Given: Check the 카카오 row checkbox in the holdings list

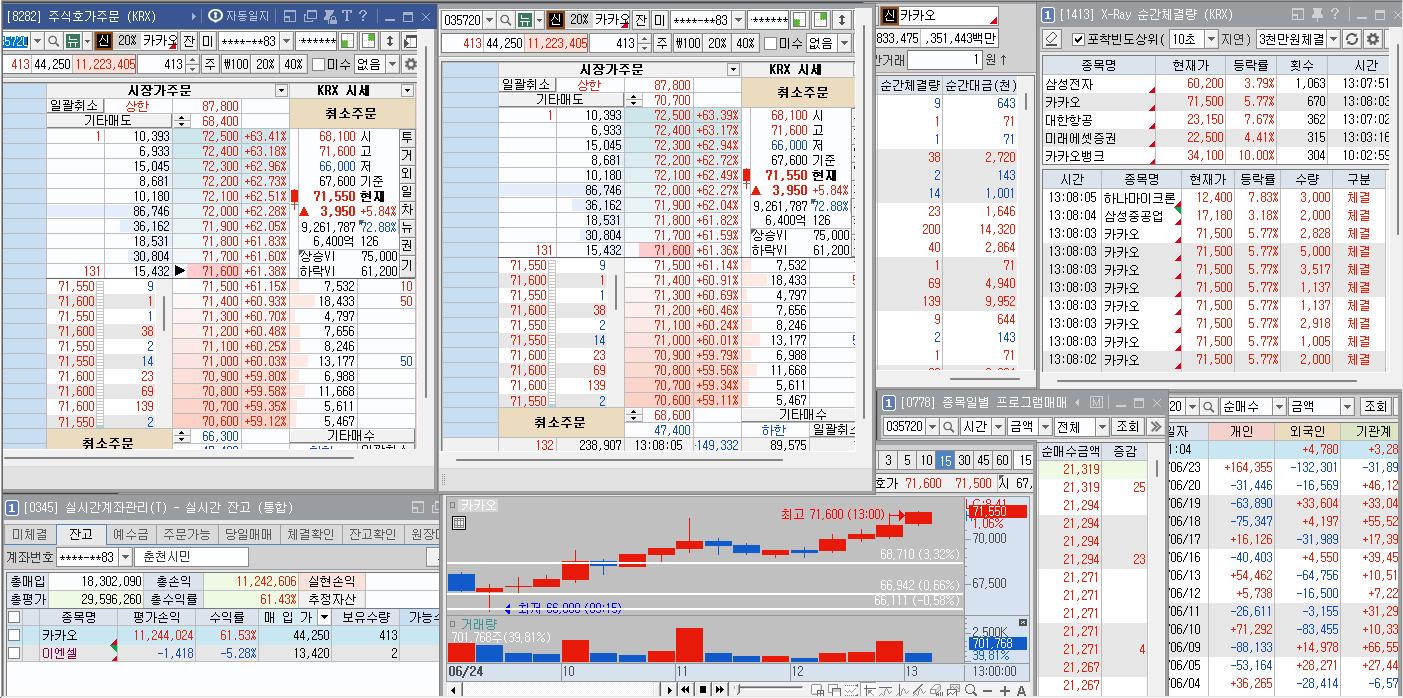Looking at the screenshot, I should pyautogui.click(x=14, y=635).
